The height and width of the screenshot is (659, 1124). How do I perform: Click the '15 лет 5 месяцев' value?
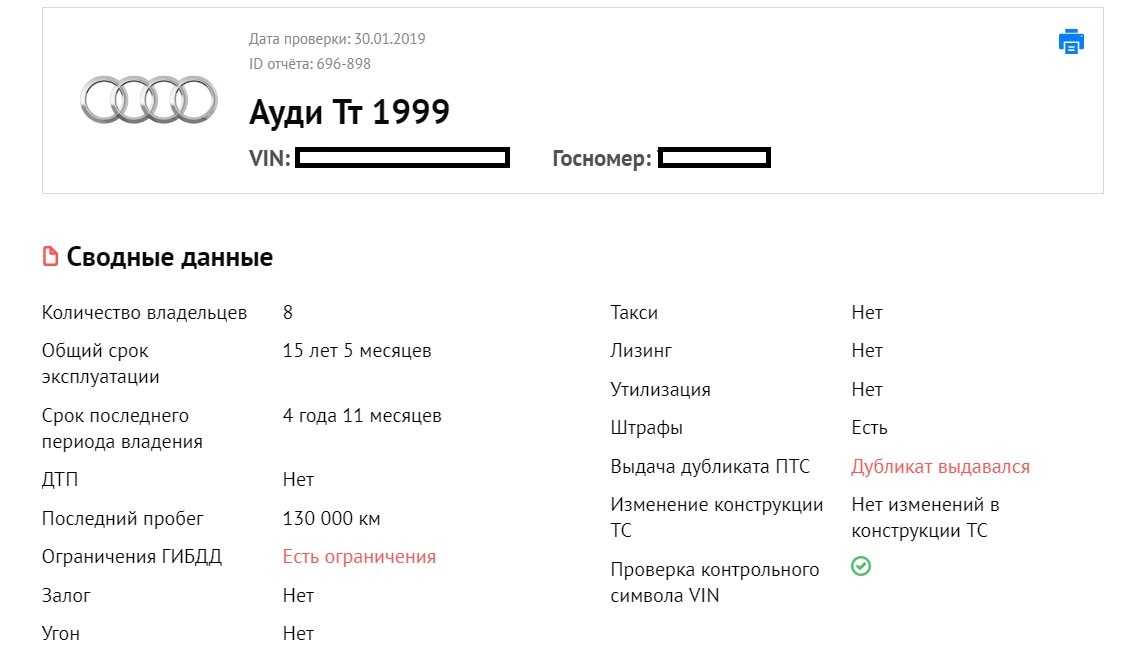[x=357, y=351]
